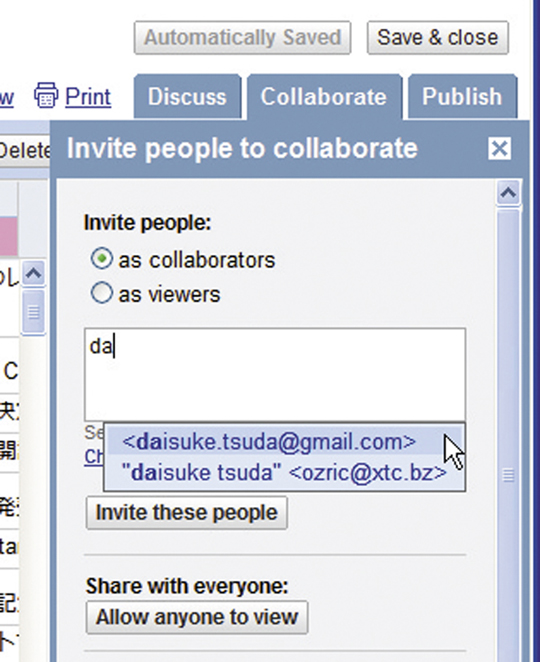The height and width of the screenshot is (662, 540).
Task: Click the printer icon
Action: 46,95
